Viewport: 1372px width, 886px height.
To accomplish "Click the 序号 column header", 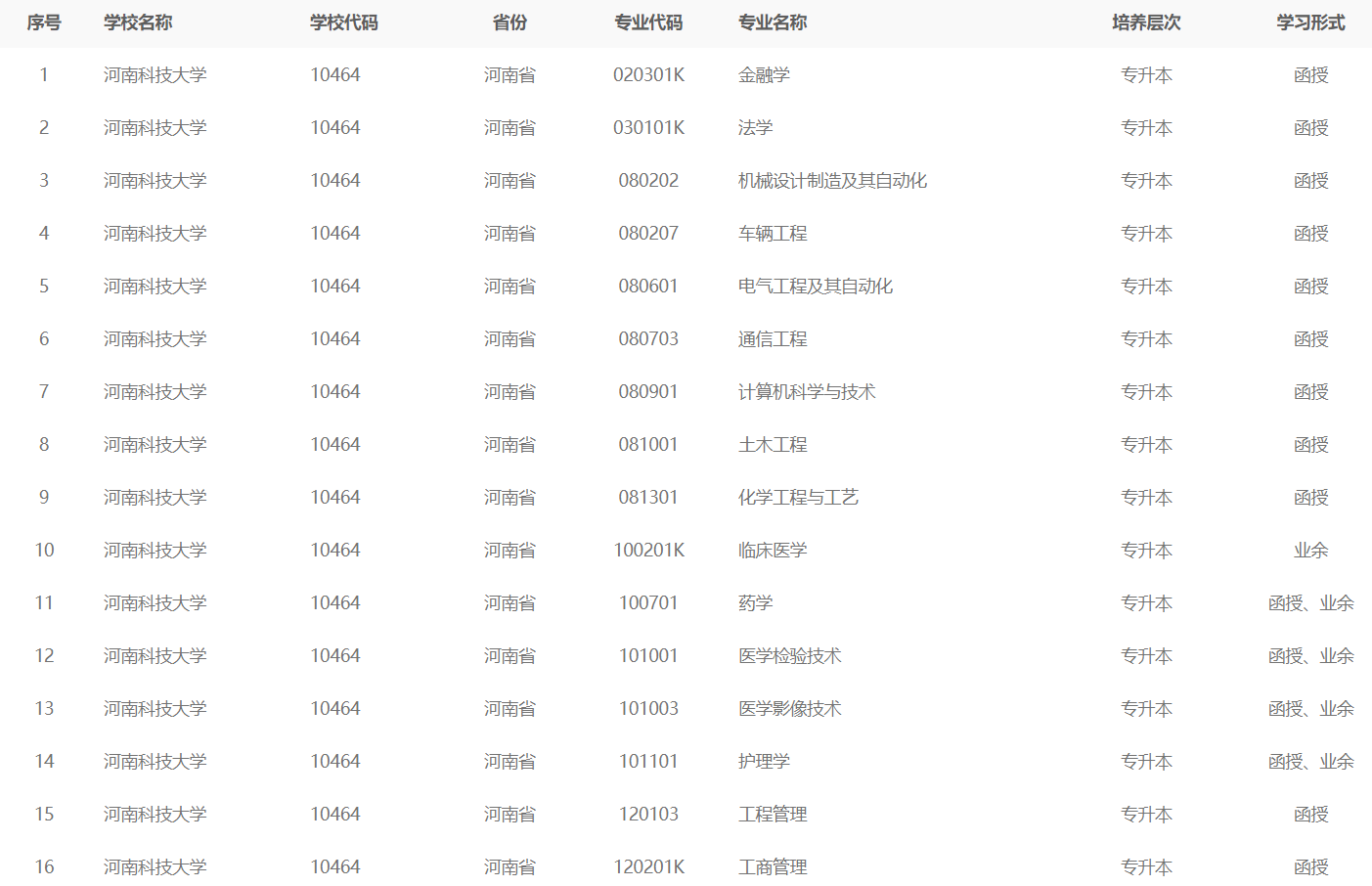I will click(44, 22).
